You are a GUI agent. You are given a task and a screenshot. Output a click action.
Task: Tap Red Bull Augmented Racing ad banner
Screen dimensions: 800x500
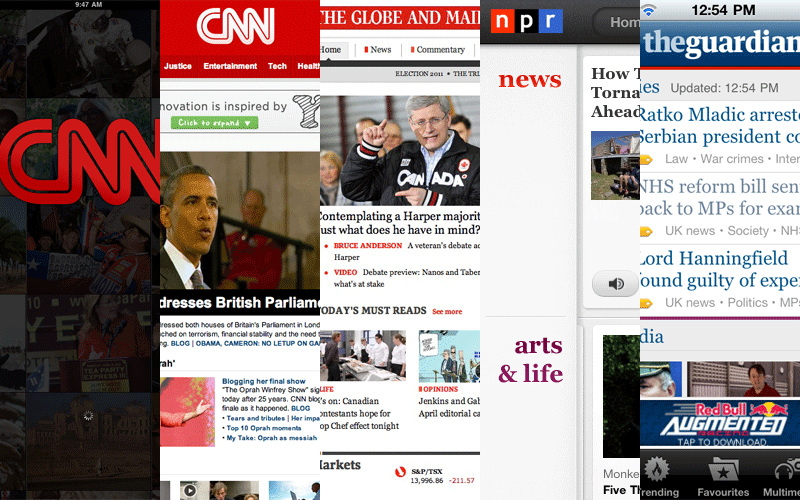coord(720,423)
